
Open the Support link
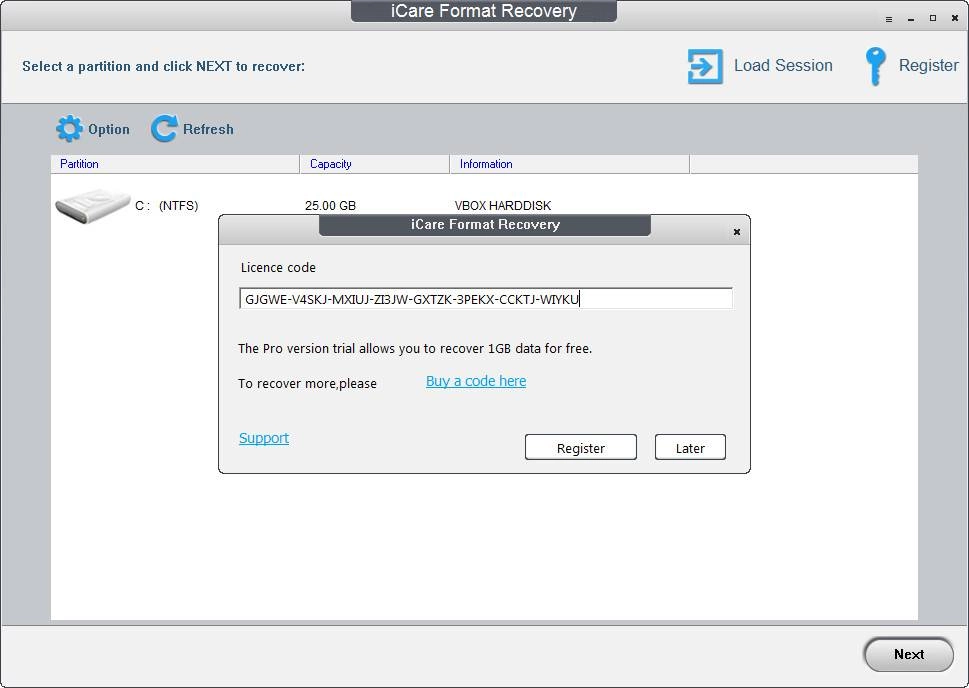tap(264, 438)
